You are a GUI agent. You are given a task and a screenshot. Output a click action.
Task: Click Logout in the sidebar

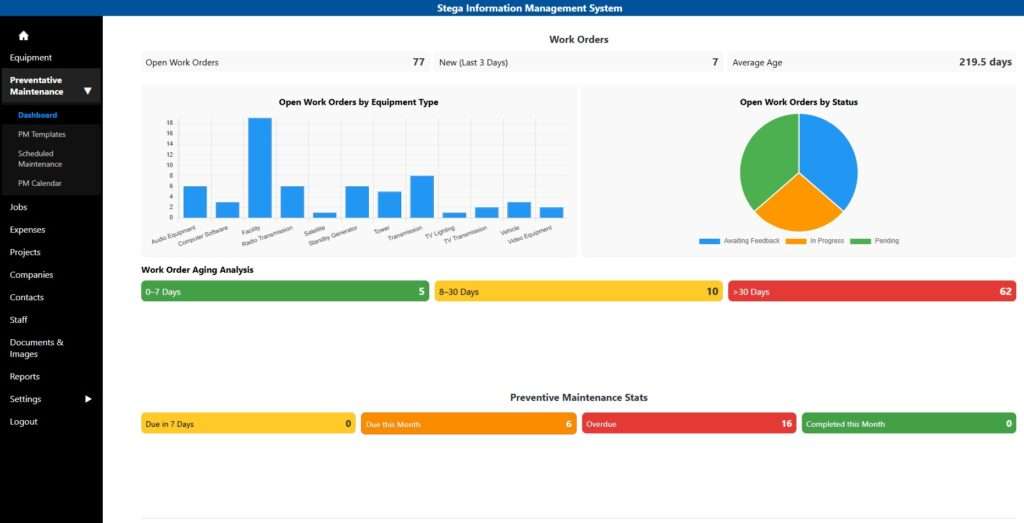pyautogui.click(x=24, y=422)
